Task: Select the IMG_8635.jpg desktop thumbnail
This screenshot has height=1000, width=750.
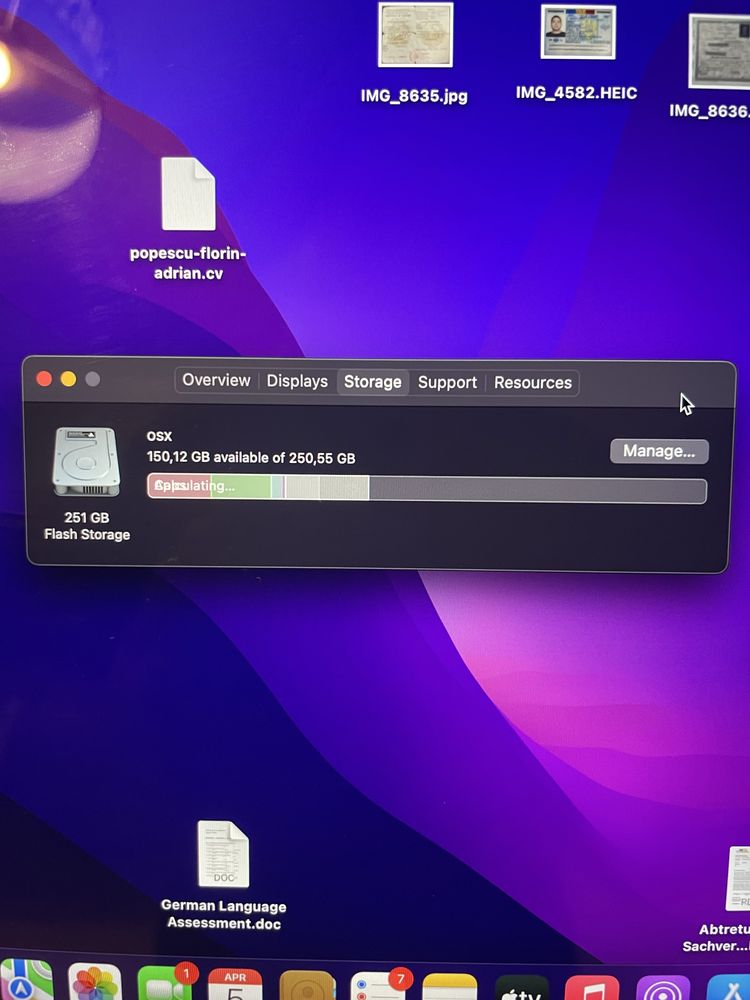Action: pyautogui.click(x=415, y=34)
